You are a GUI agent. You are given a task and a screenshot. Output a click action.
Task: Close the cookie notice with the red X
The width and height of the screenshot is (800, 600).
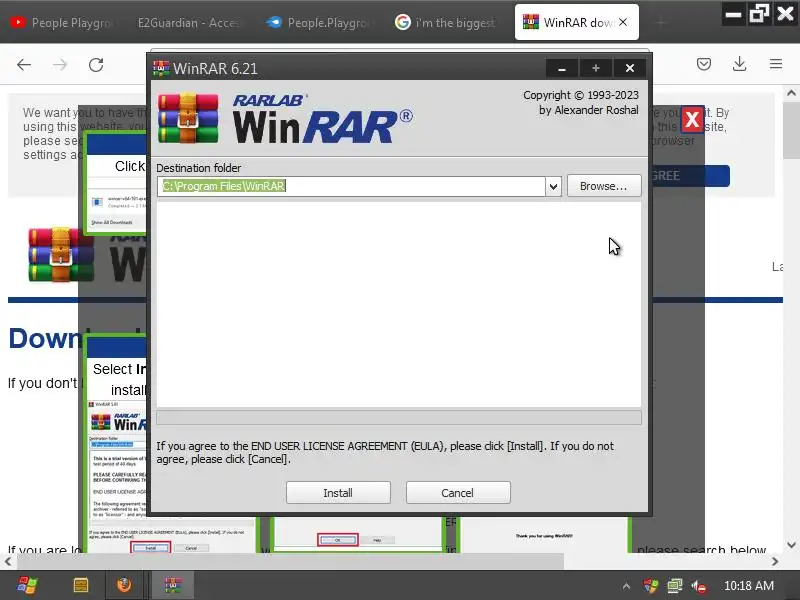[x=692, y=120]
